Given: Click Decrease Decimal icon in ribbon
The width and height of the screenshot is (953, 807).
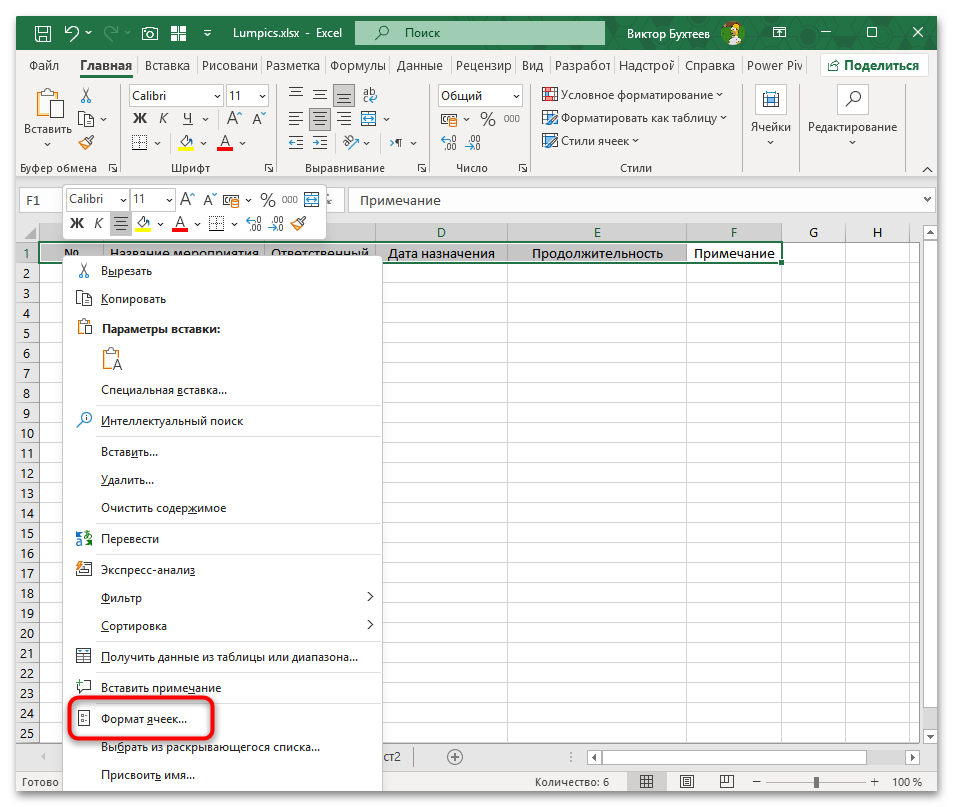Looking at the screenshot, I should 473,143.
